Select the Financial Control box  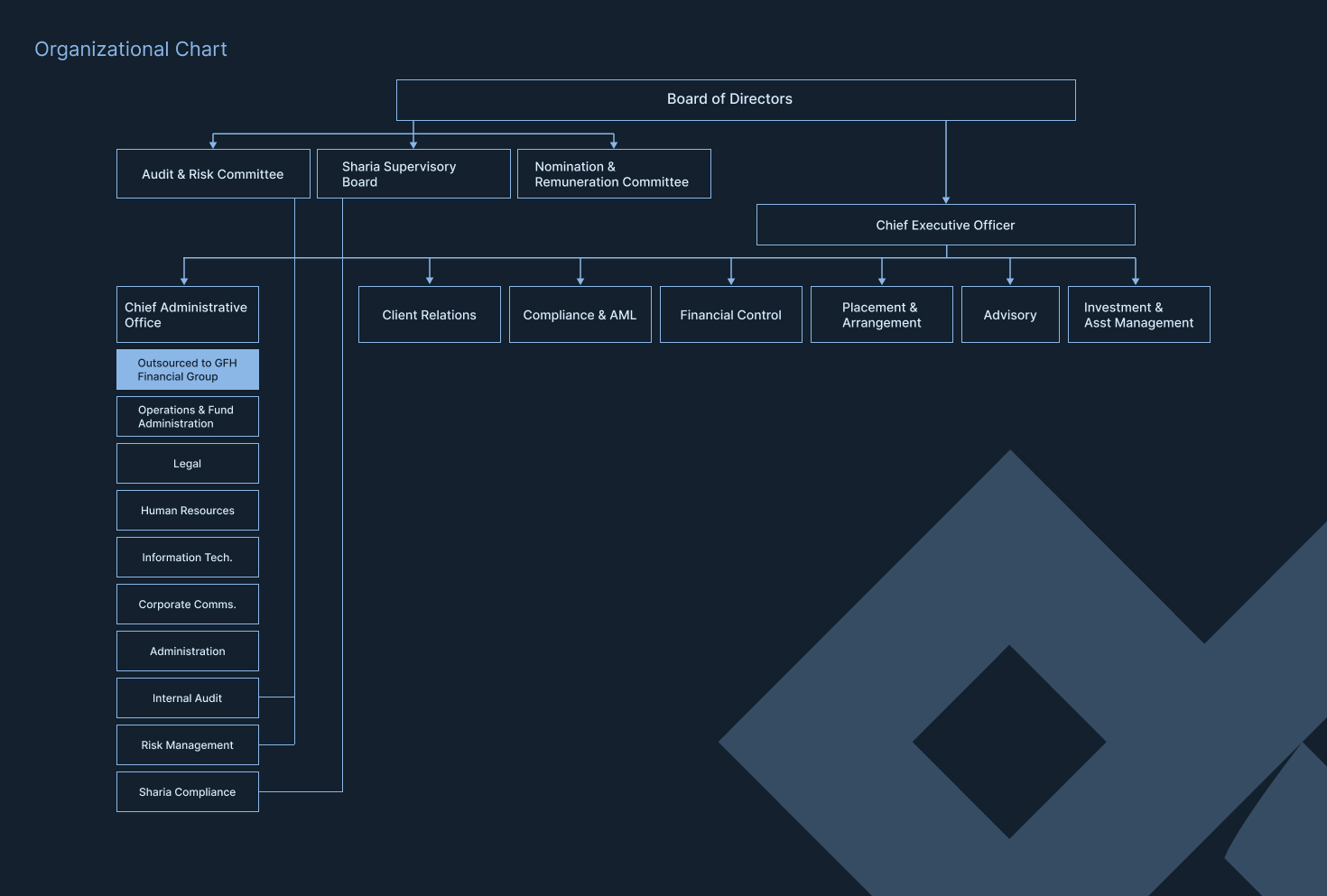[x=730, y=315]
